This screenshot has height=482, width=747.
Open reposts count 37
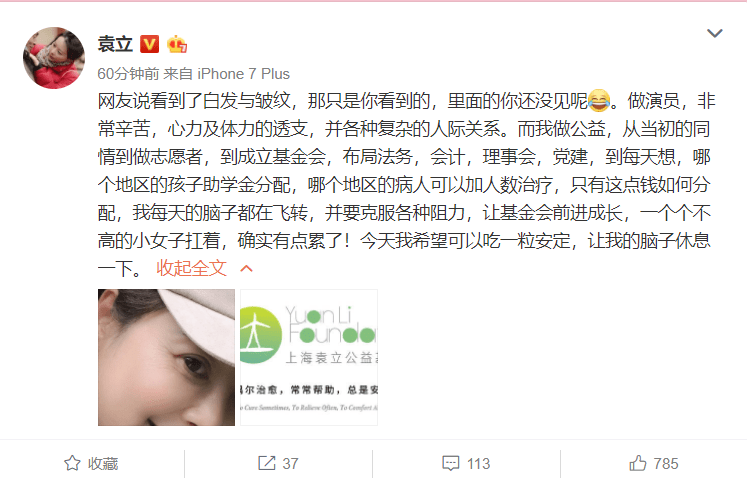[278, 463]
